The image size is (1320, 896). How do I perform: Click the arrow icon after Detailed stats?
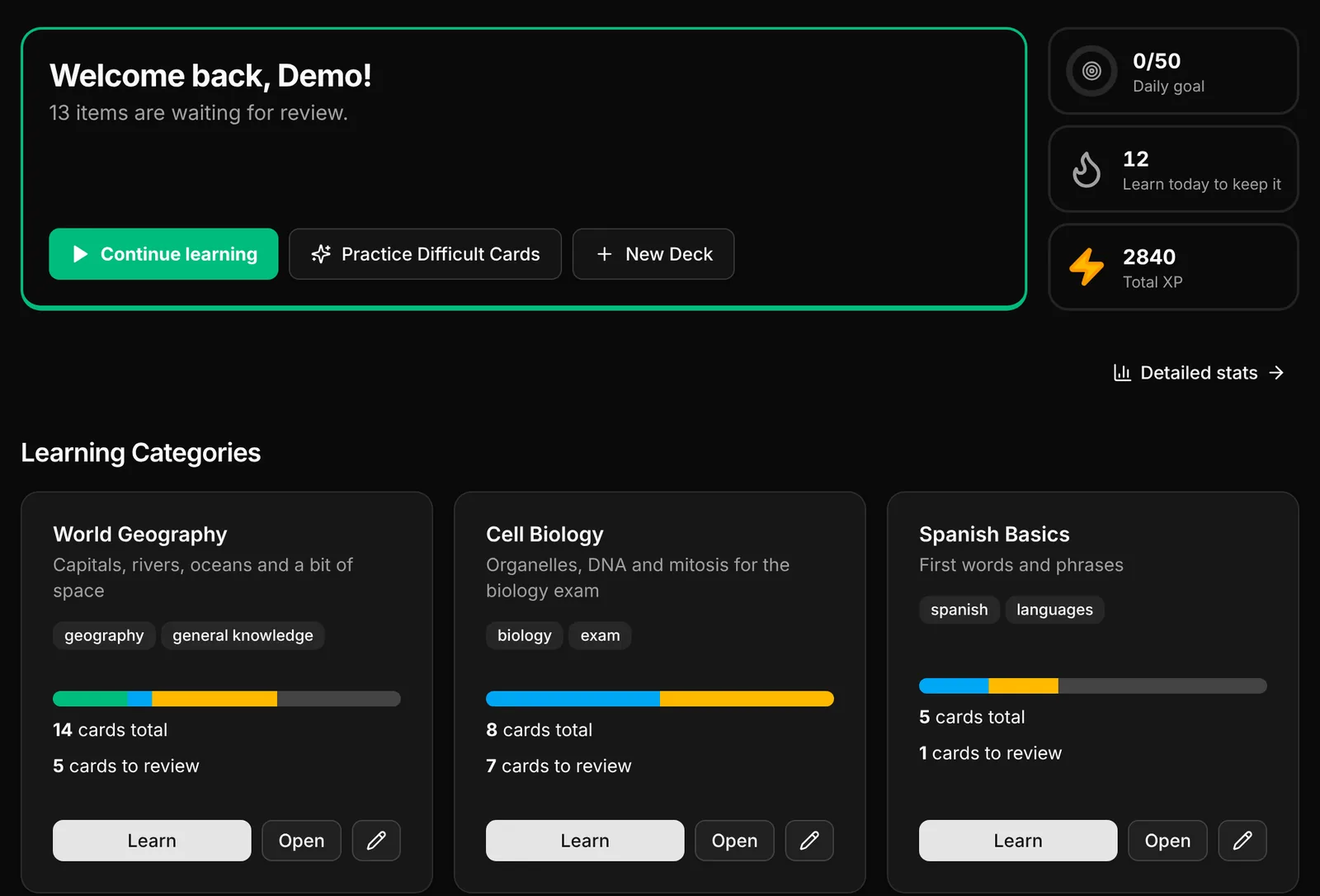[1276, 373]
